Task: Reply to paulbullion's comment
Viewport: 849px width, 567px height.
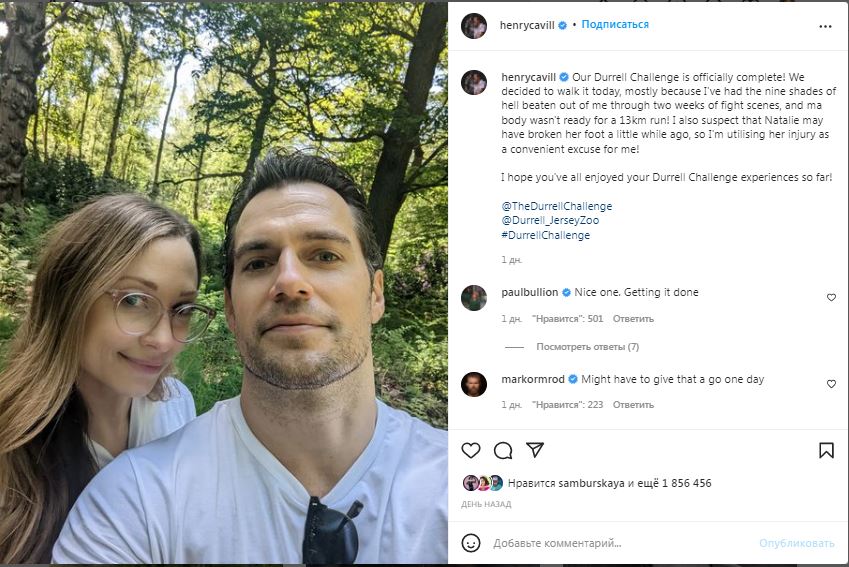Action: tap(633, 319)
